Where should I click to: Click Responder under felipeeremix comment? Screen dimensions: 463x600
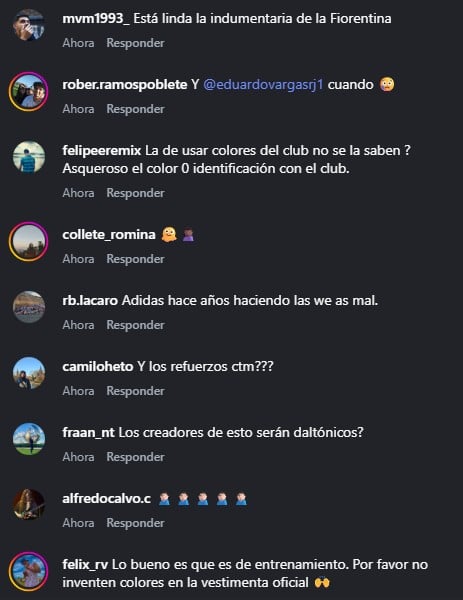point(135,193)
